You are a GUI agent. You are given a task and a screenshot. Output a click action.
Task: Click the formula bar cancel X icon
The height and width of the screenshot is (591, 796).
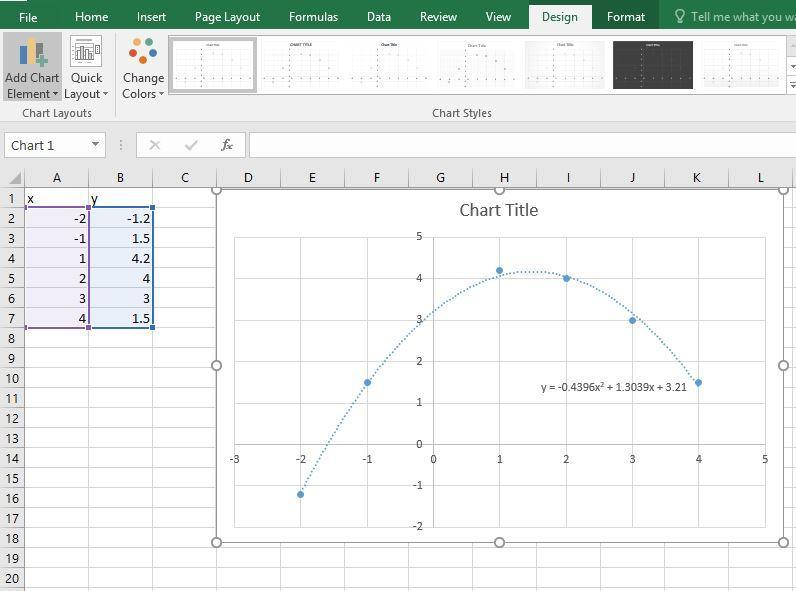click(x=155, y=145)
